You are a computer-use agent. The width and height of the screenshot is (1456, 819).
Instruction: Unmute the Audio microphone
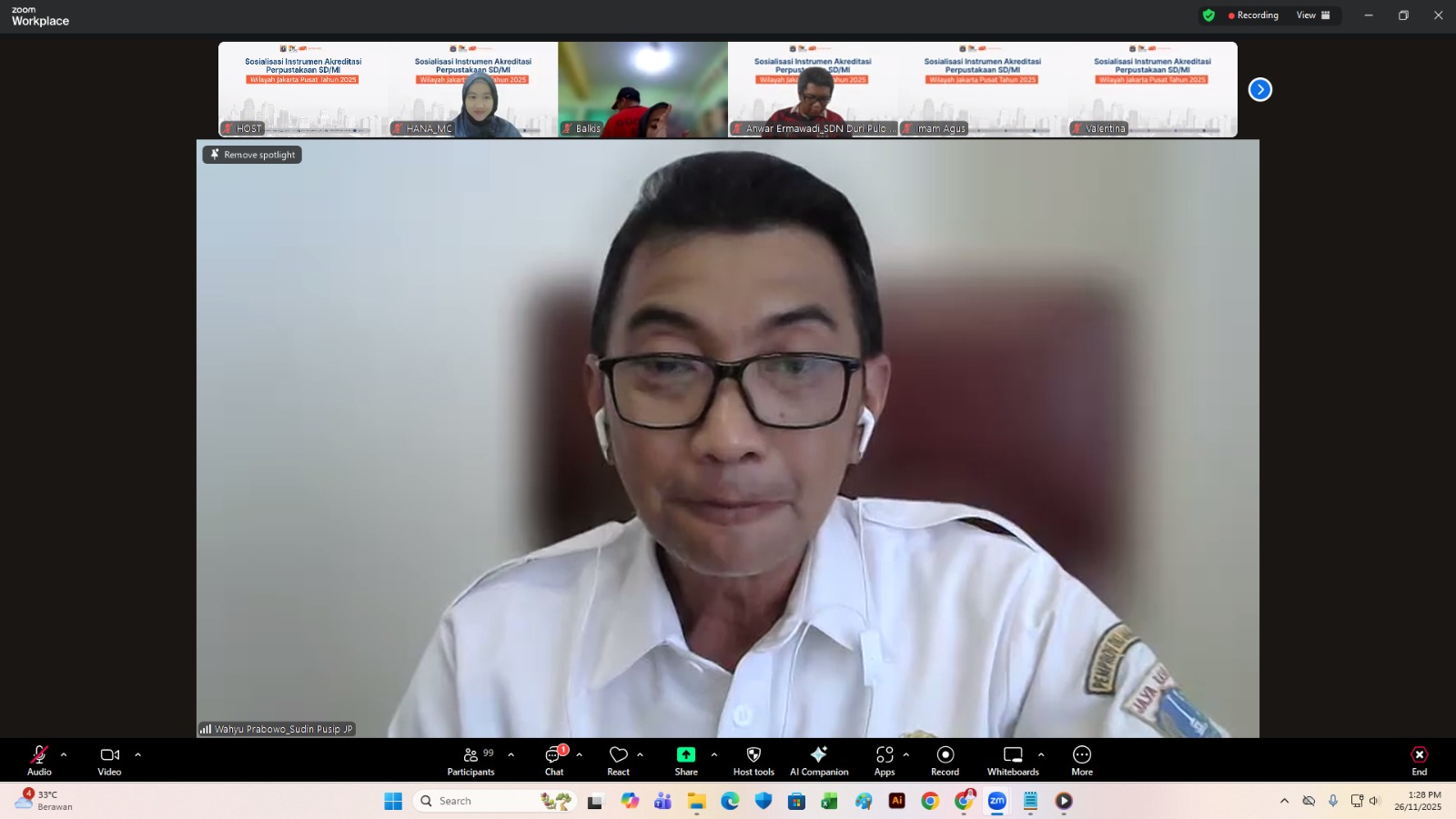pos(39,761)
